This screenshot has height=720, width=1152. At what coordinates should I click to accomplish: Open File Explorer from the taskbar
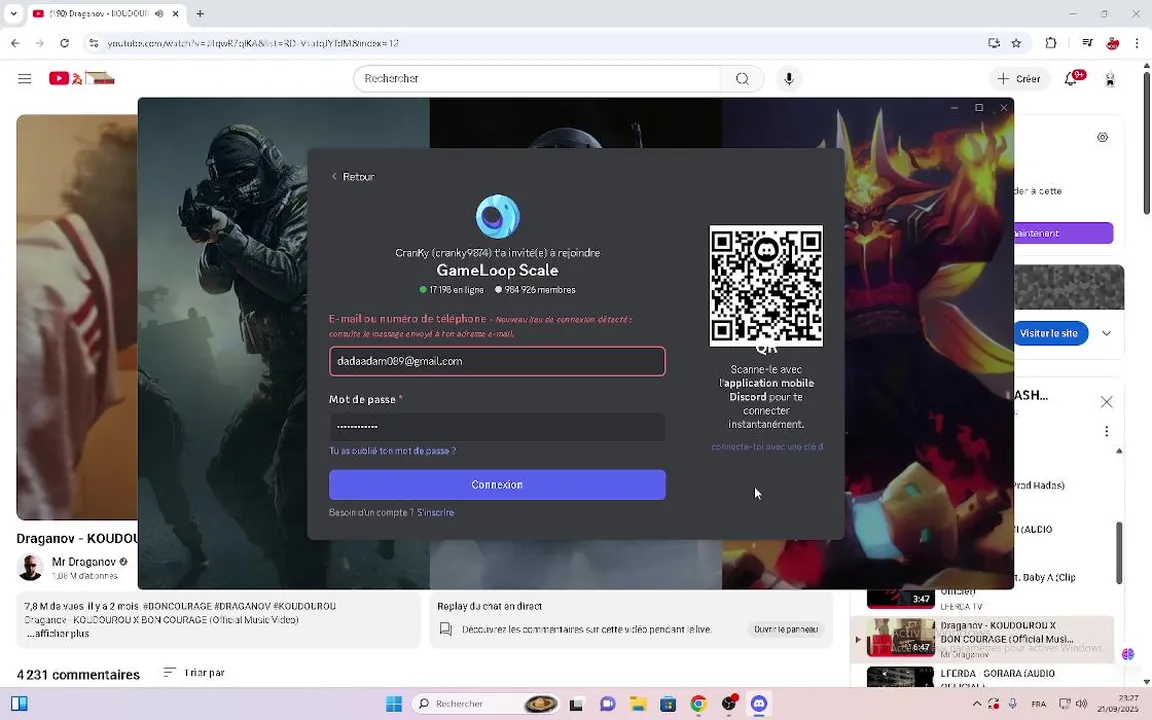(x=637, y=704)
